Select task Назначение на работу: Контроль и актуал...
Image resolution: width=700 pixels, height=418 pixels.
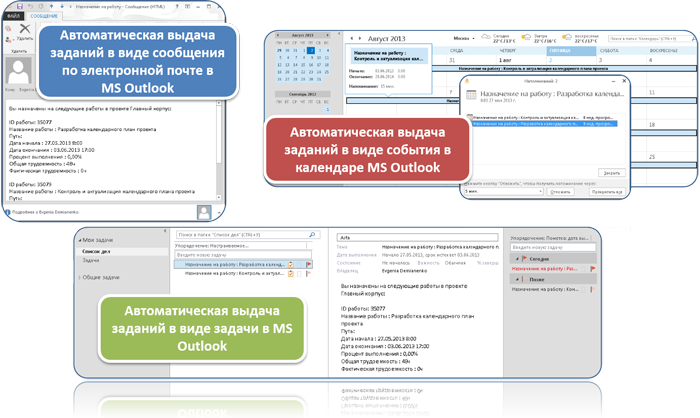243,273
